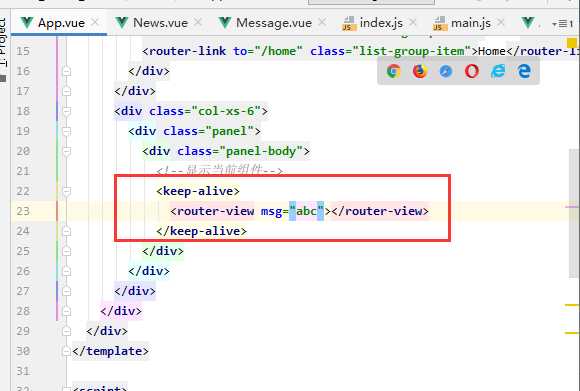Open page in Safari browser icon
This screenshot has height=391, width=580.
coord(446,71)
